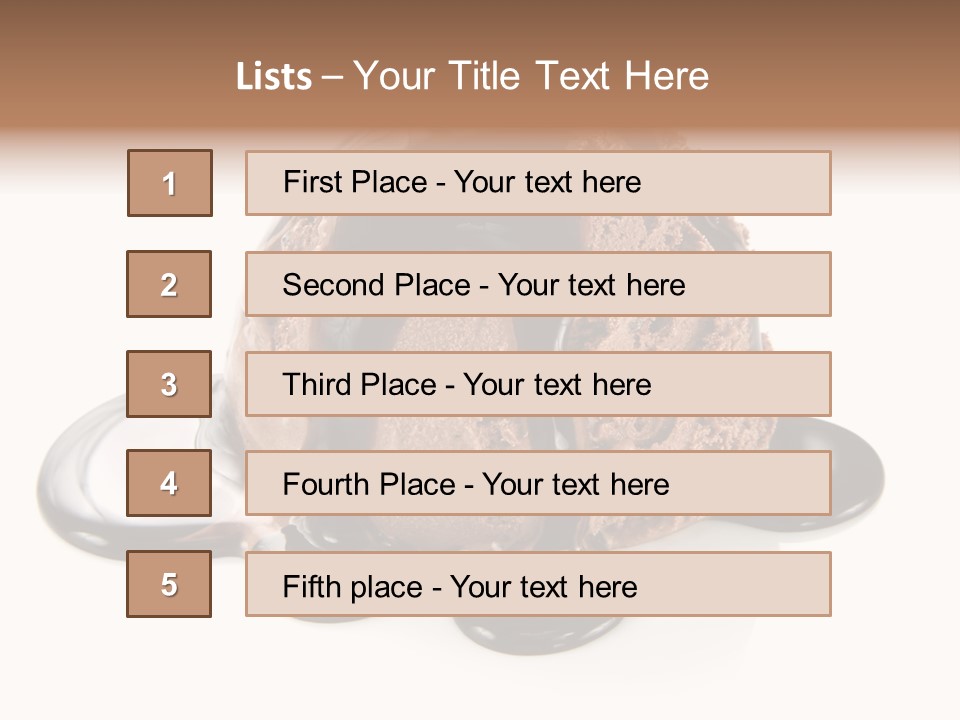This screenshot has width=960, height=720.
Task: Click the number 5 box
Action: [170, 584]
